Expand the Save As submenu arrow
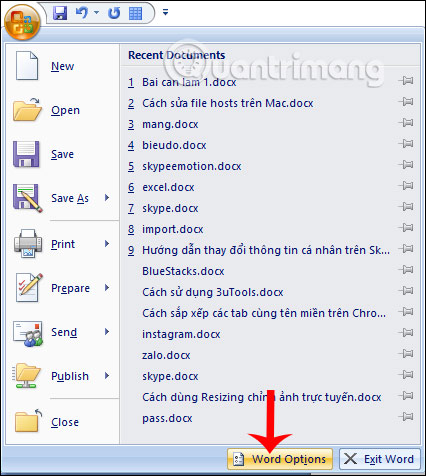Viewport: 426px width, 476px height. pyautogui.click(x=107, y=198)
